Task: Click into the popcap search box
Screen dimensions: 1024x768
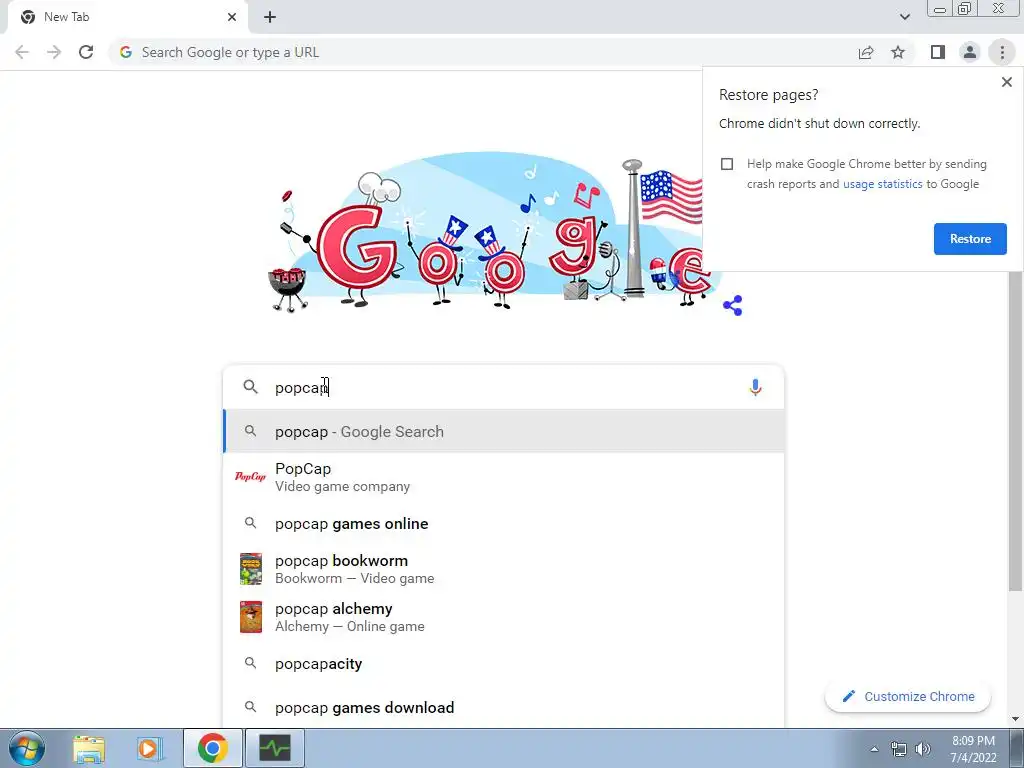Action: click(x=503, y=387)
